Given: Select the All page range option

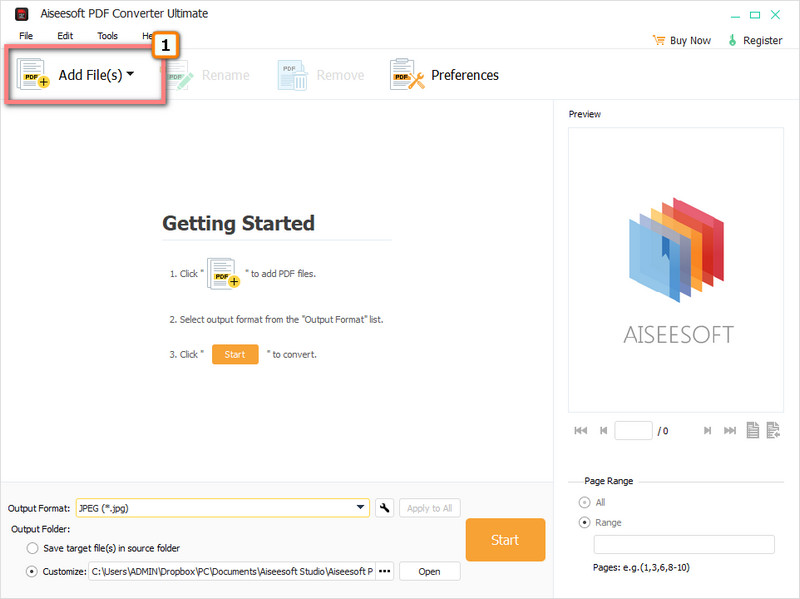Looking at the screenshot, I should click(584, 503).
